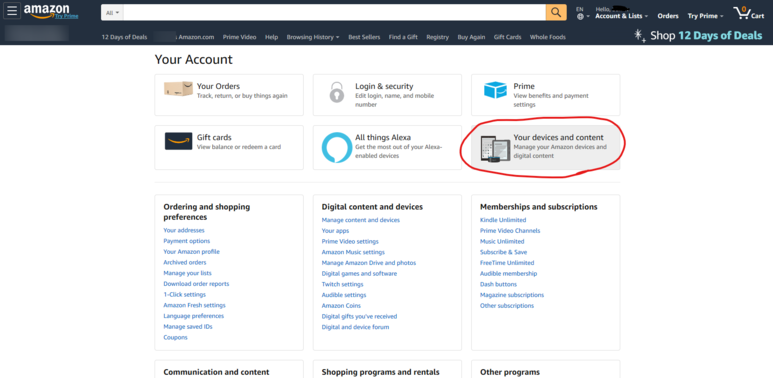773x378 pixels.
Task: Open Magazine subscriptions link
Action: (x=512, y=295)
